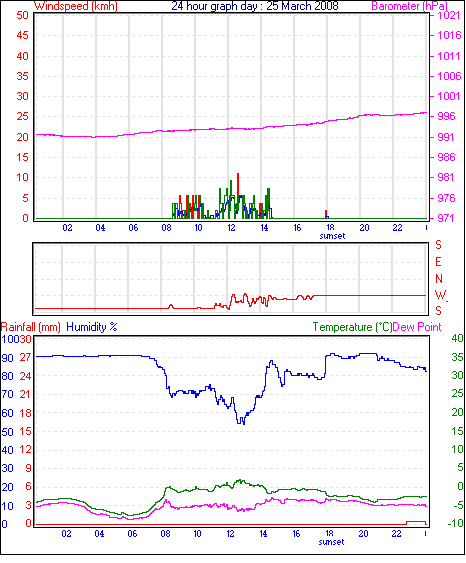Click the 'Windspeed (kmh)' axis label
The height and width of the screenshot is (563, 466).
coord(75,6)
